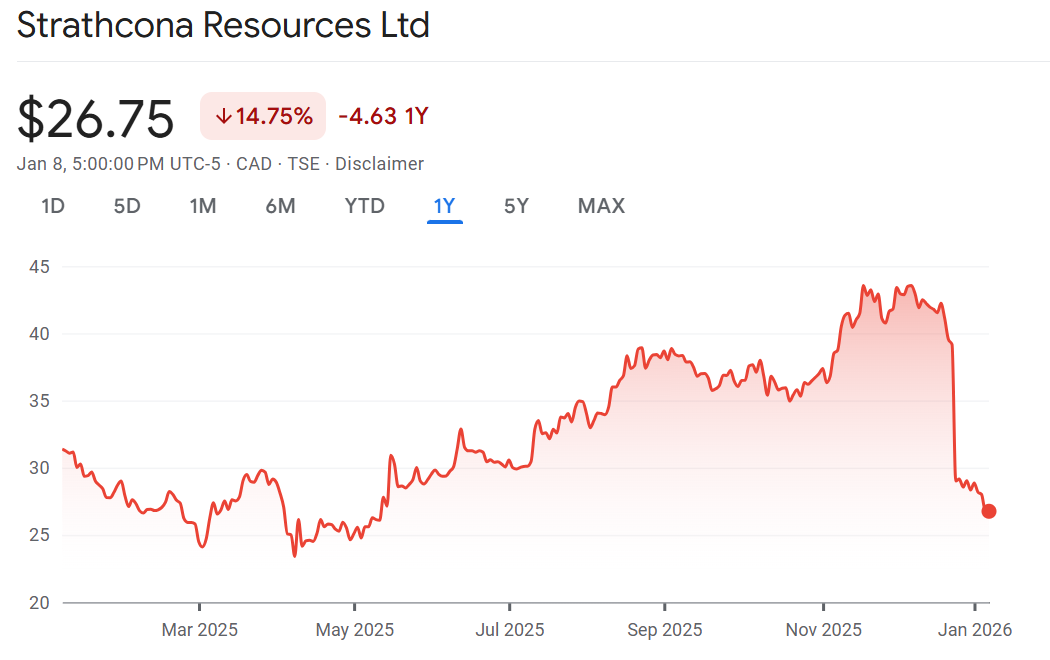Display the MAX time range
The height and width of the screenshot is (660, 1050).
pyautogui.click(x=601, y=206)
